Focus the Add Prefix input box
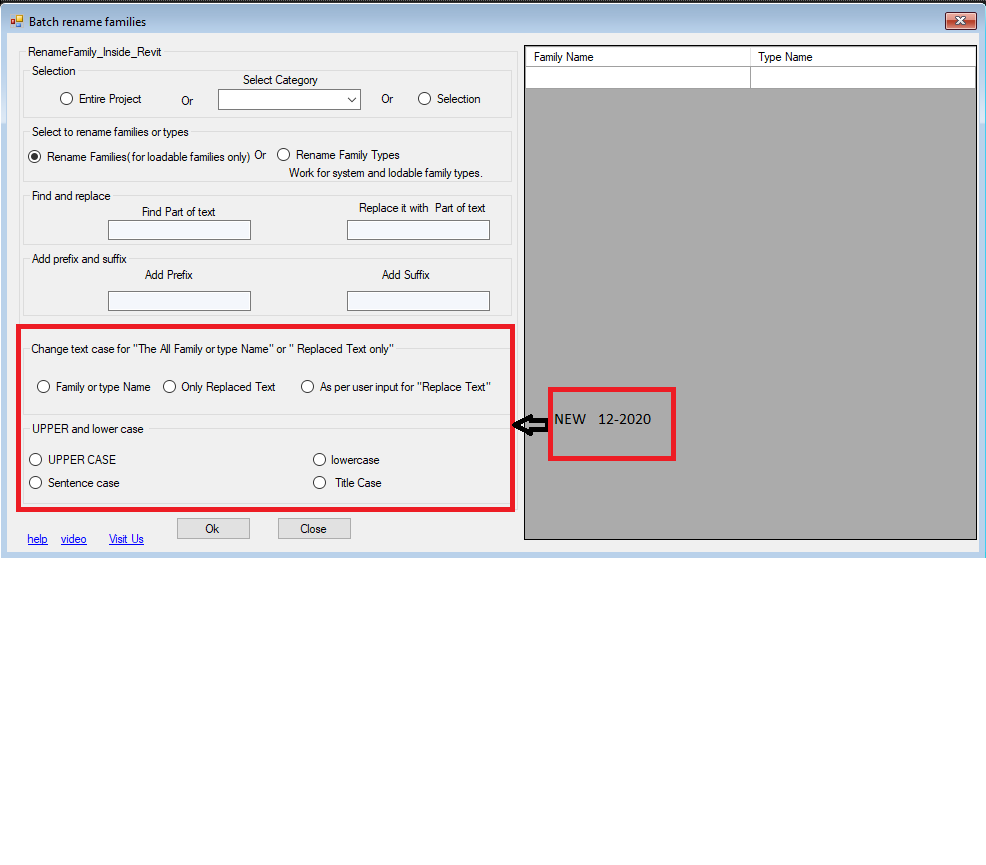Viewport: 986px width, 865px height. point(179,300)
